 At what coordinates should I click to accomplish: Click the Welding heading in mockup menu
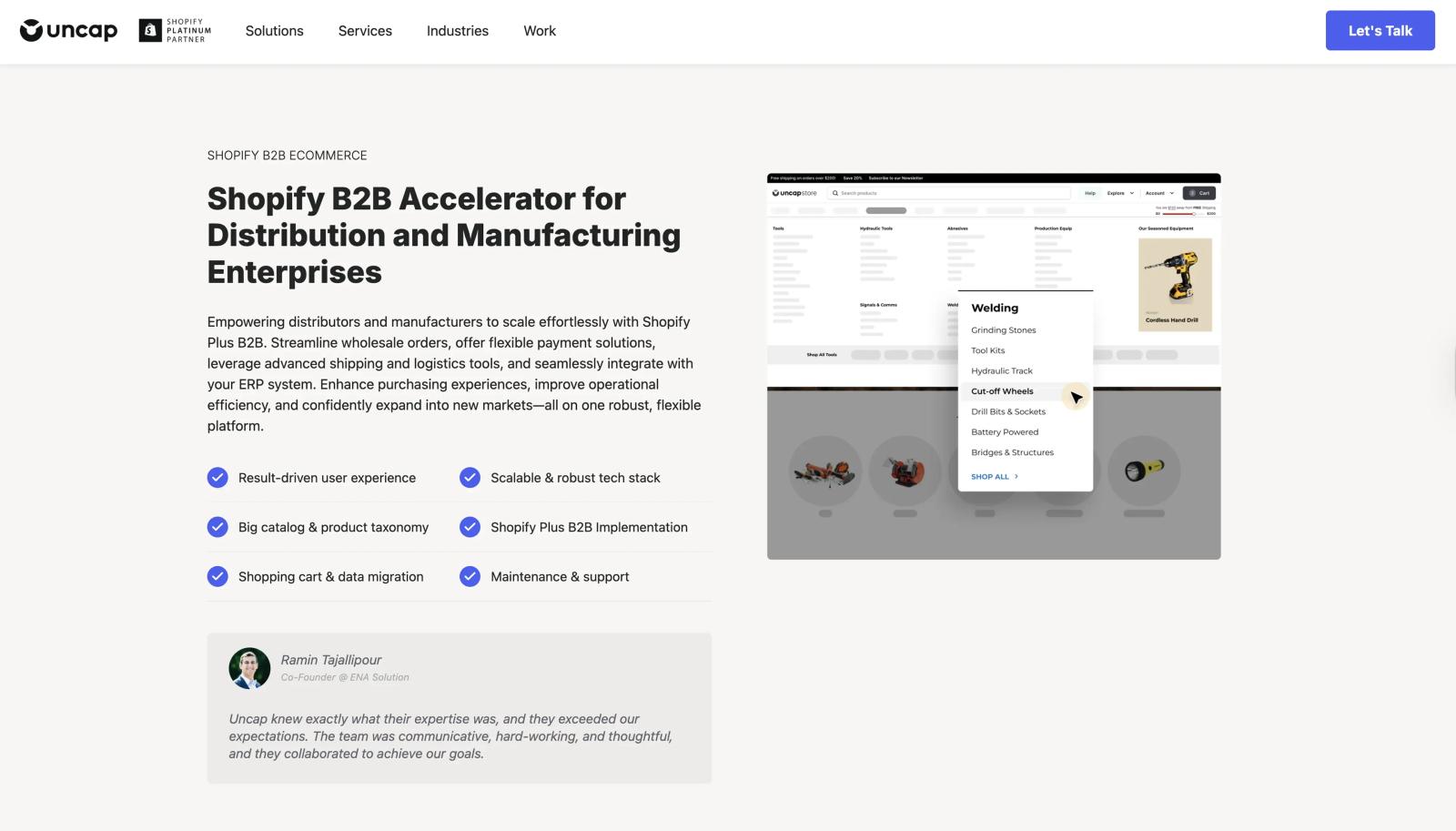[995, 308]
